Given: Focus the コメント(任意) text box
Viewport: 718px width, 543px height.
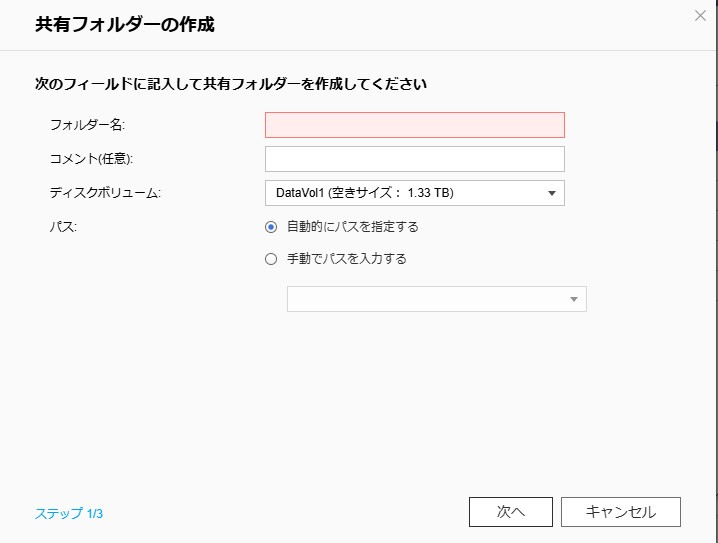Looking at the screenshot, I should 415,159.
